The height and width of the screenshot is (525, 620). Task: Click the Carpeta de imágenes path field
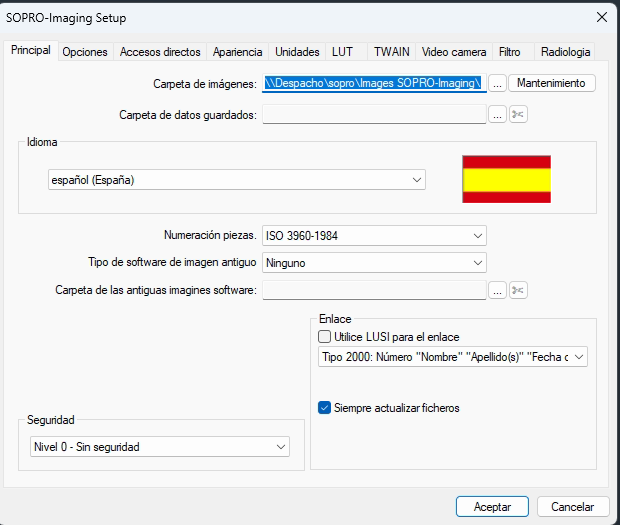point(374,83)
